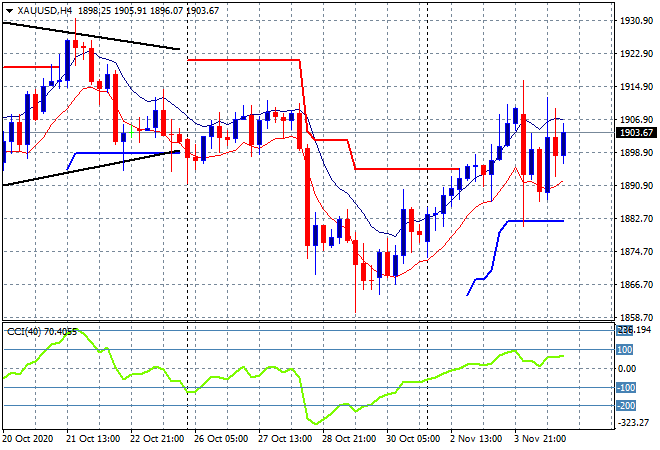Screen dimensions: 660x450
Task: Click the 30 Oct 05:00 time label
Action: (413, 439)
